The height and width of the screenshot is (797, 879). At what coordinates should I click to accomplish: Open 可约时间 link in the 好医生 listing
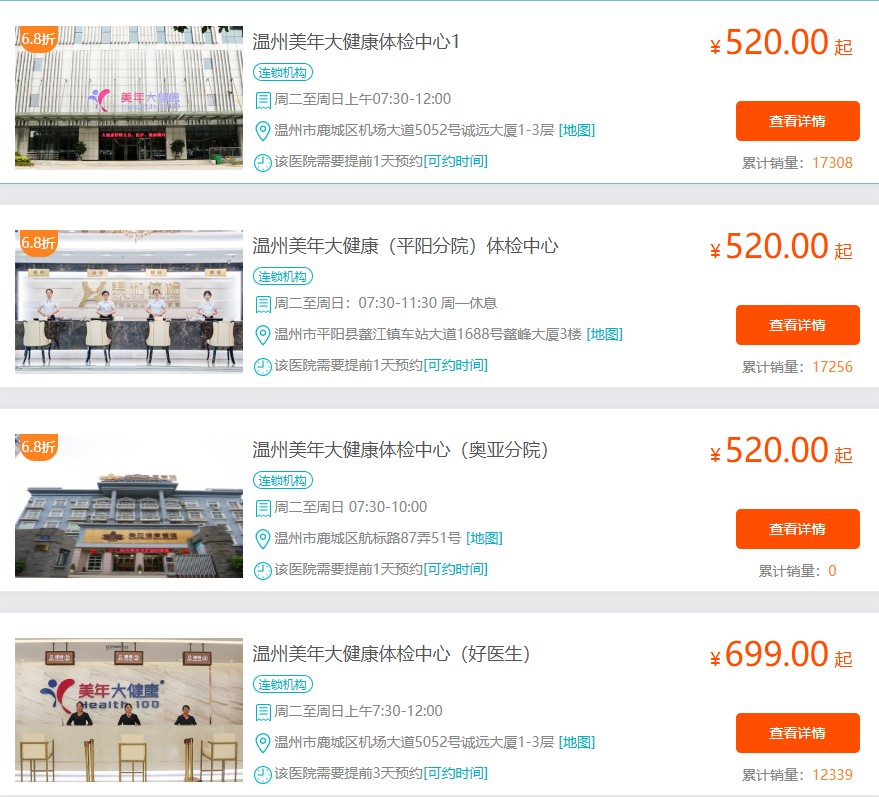456,773
